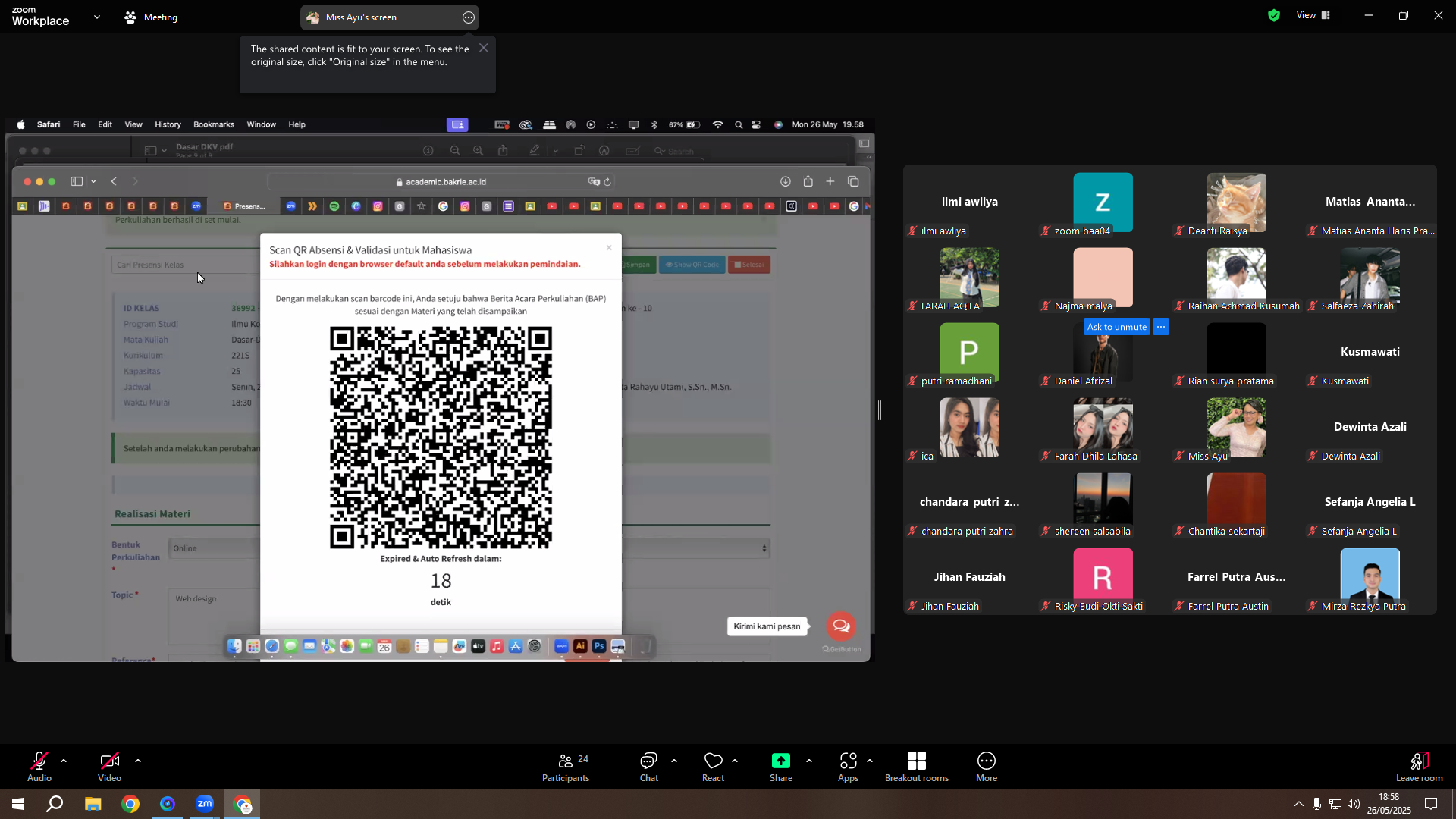
Task: Open Safari's new tab plus button
Action: click(830, 181)
